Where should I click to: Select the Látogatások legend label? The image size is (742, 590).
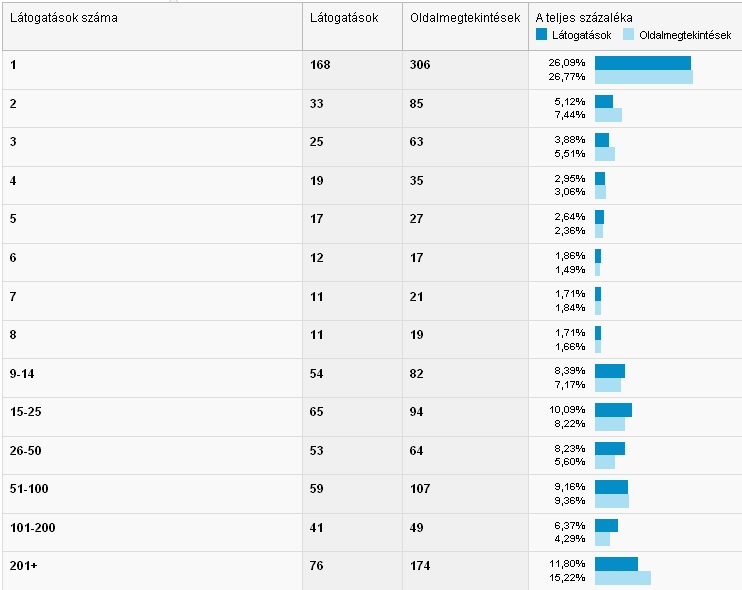[x=581, y=35]
